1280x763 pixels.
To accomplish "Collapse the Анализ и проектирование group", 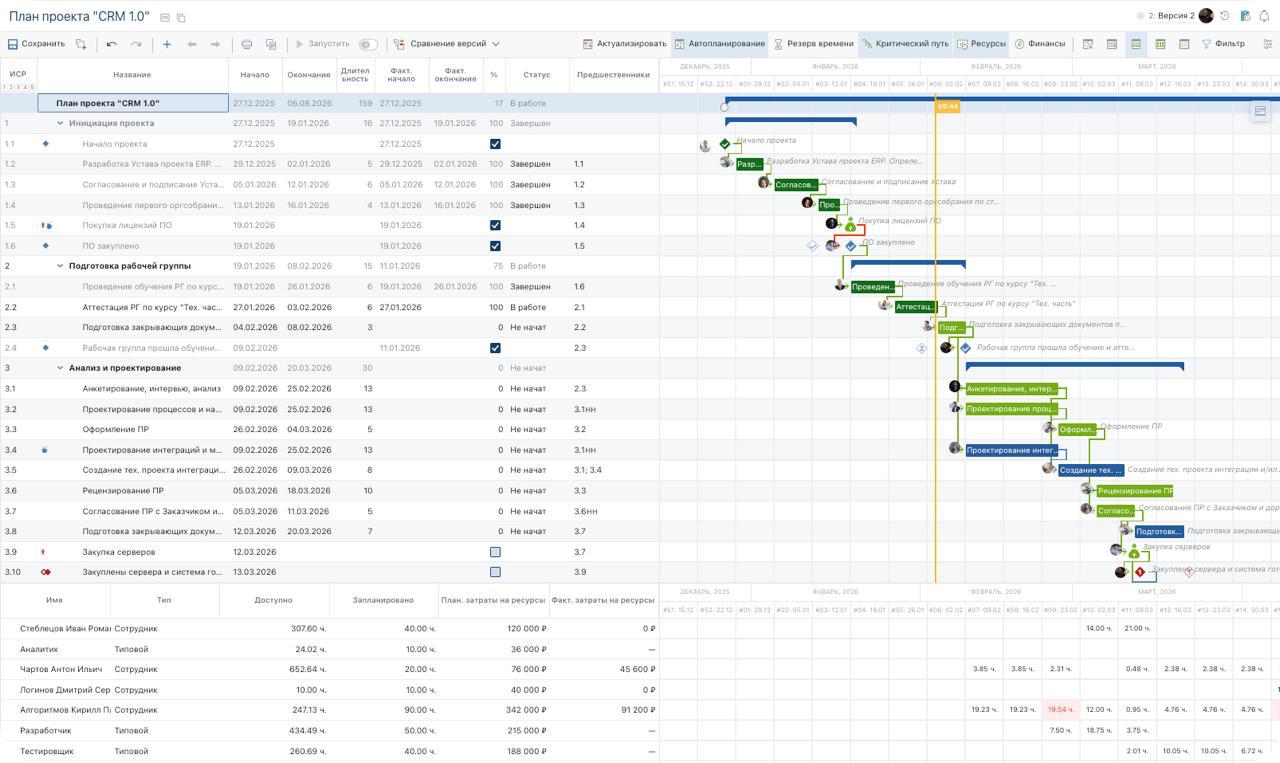I will [x=60, y=368].
